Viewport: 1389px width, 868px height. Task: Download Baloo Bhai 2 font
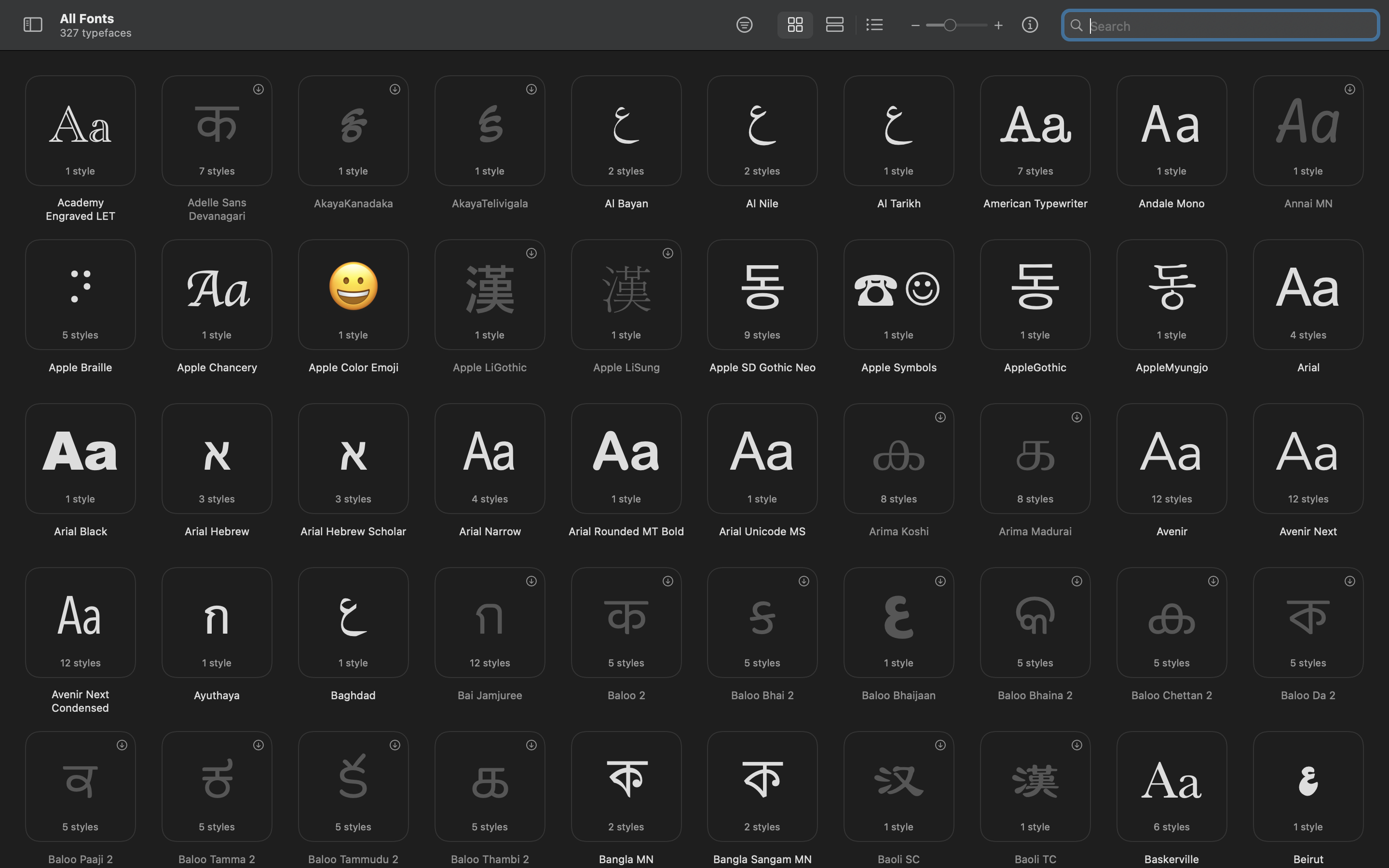(x=804, y=581)
